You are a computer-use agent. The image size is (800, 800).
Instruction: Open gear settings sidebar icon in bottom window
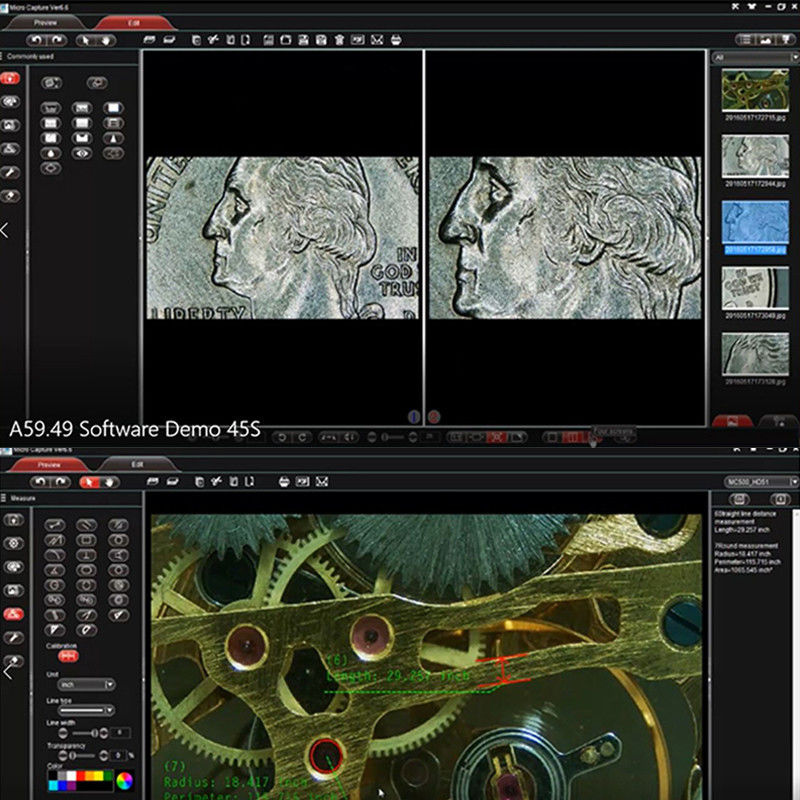[x=13, y=543]
